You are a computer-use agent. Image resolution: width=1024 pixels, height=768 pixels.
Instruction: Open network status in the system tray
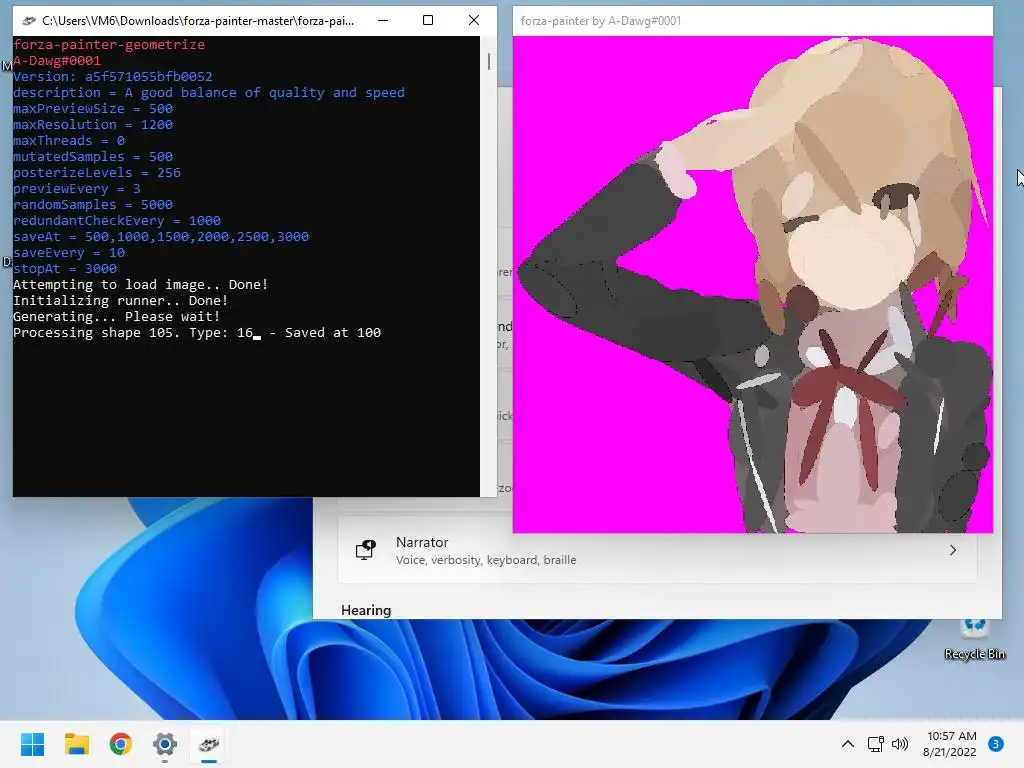(x=876, y=744)
